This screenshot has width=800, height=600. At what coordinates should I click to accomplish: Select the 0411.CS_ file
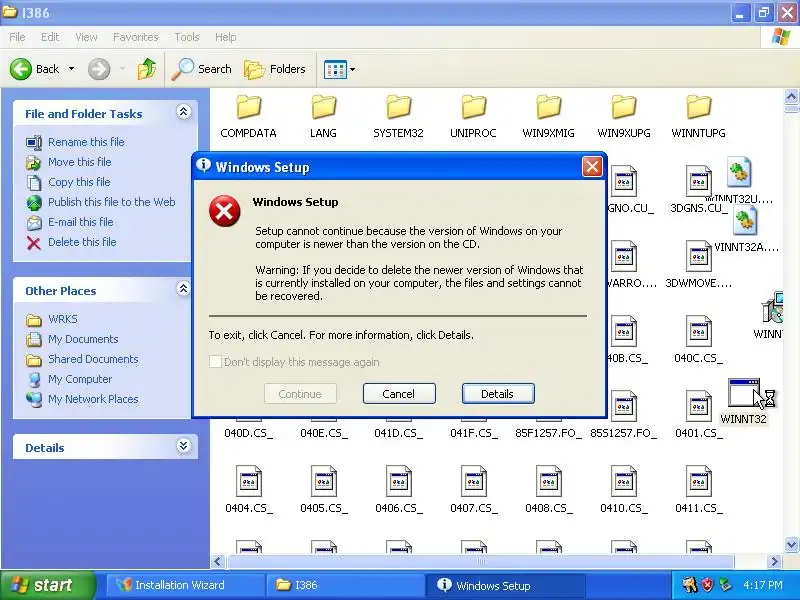(698, 490)
